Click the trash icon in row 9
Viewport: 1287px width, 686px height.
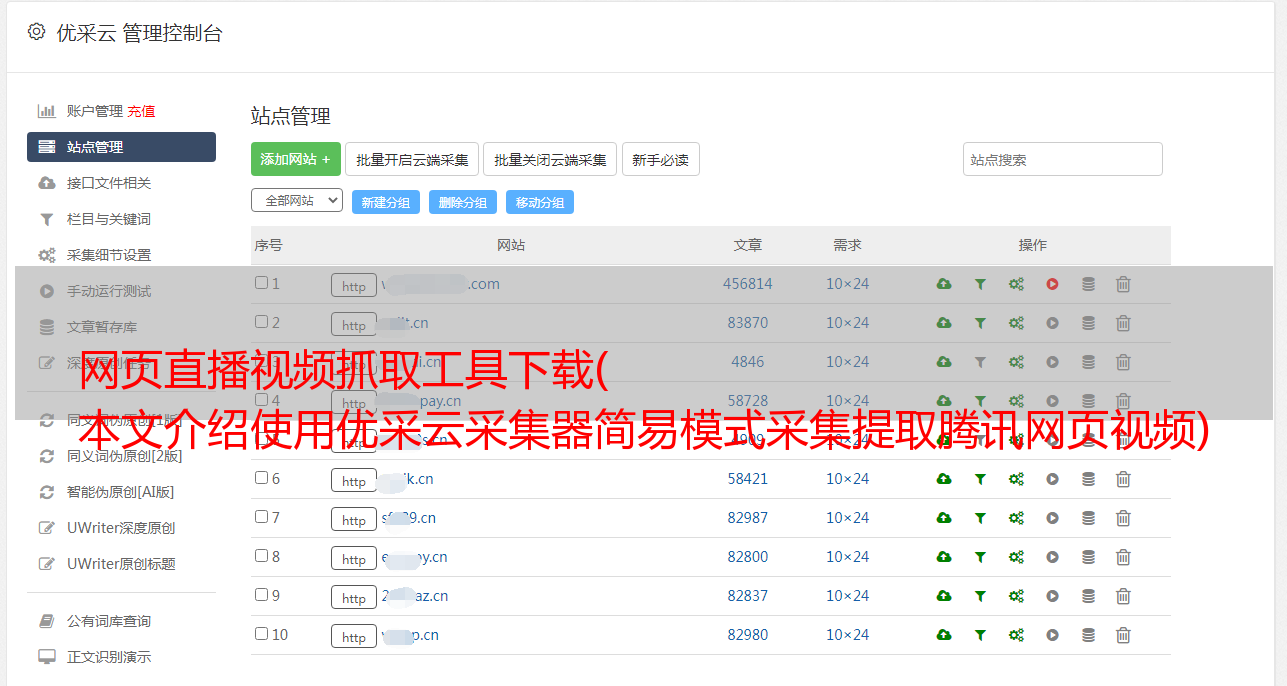pos(1123,596)
